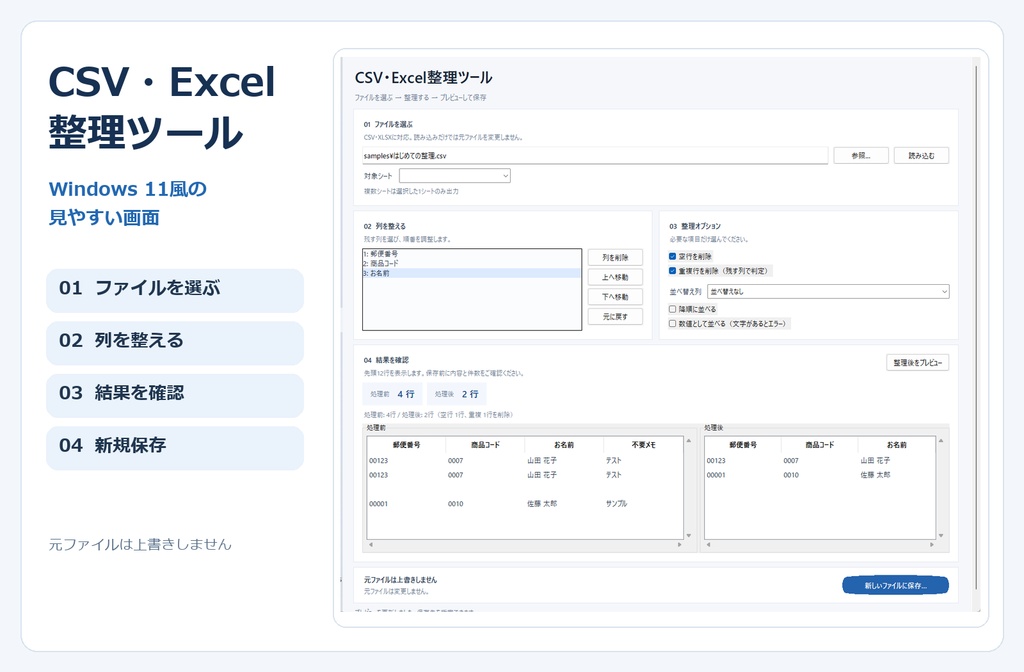Click 処理前 table scroll down arrow

688,536
